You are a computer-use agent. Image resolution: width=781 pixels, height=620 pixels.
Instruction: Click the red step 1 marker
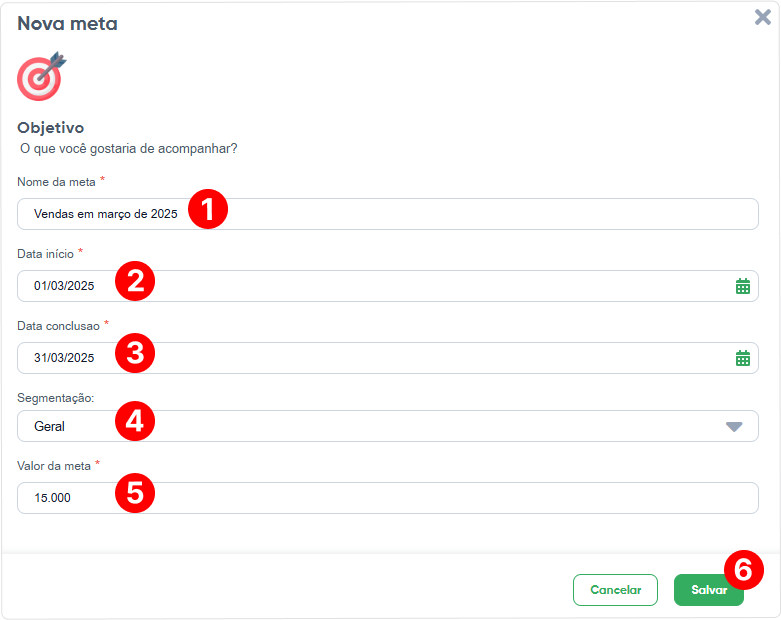coord(208,209)
